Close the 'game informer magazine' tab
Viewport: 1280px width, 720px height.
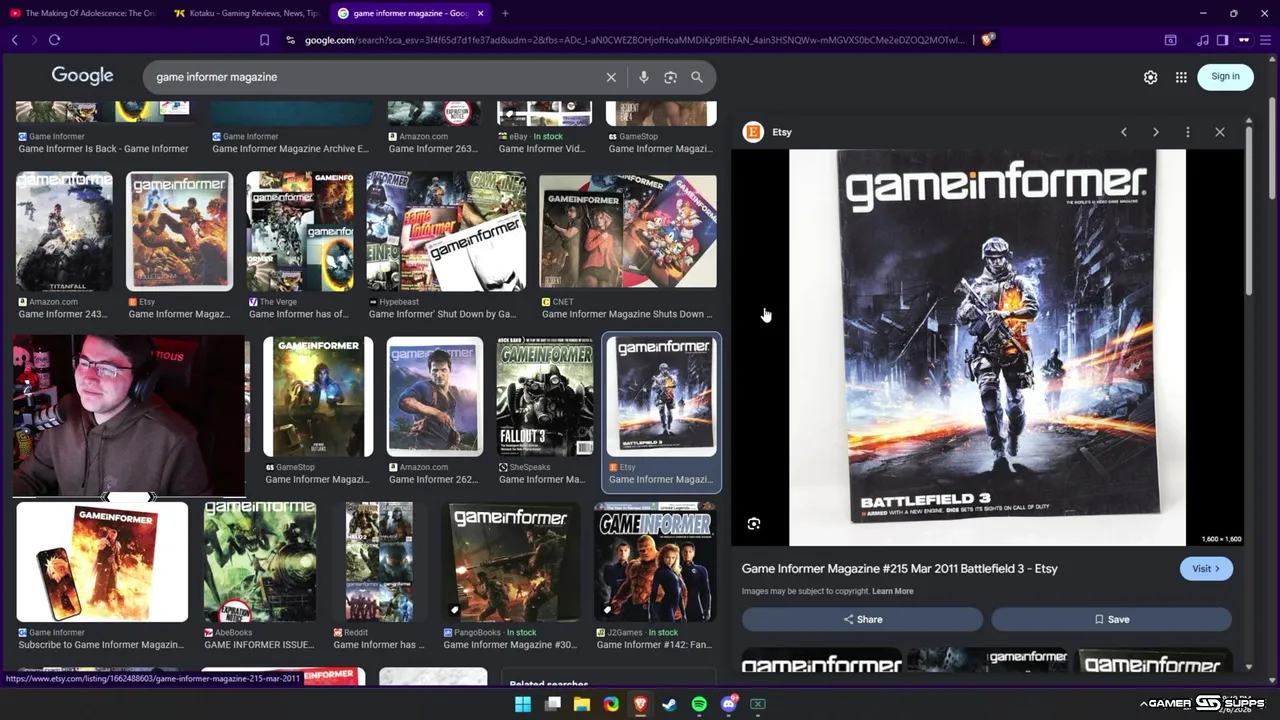coord(481,13)
